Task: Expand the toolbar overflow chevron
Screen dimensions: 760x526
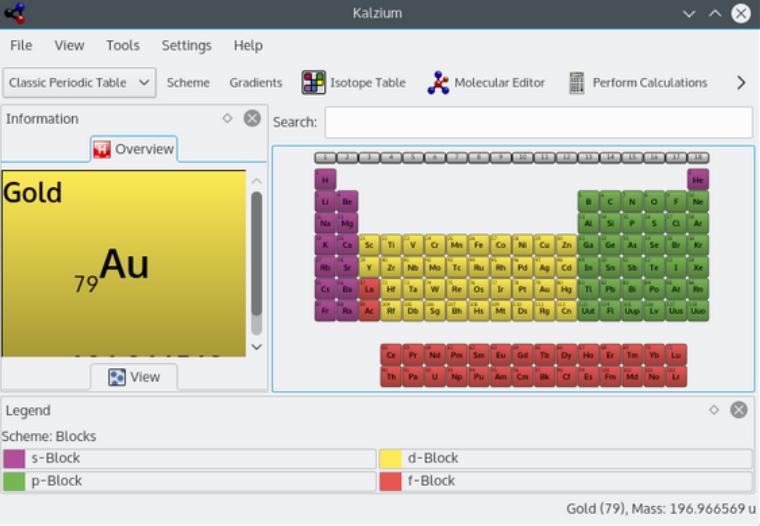Action: [741, 82]
